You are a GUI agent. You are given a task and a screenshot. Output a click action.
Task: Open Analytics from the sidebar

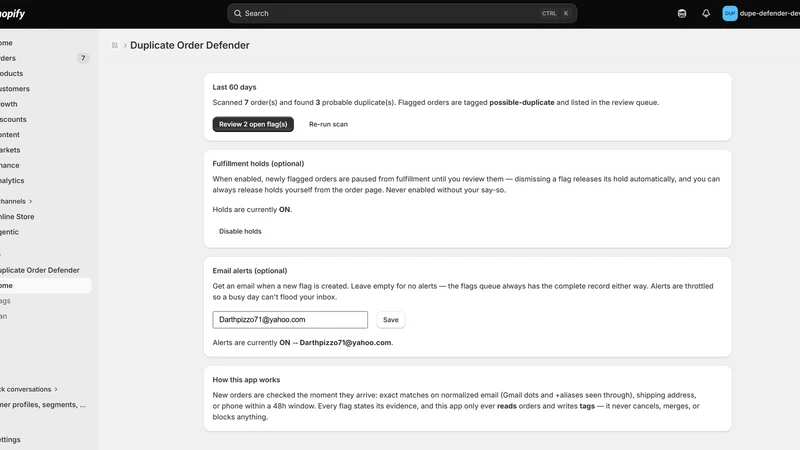12,181
